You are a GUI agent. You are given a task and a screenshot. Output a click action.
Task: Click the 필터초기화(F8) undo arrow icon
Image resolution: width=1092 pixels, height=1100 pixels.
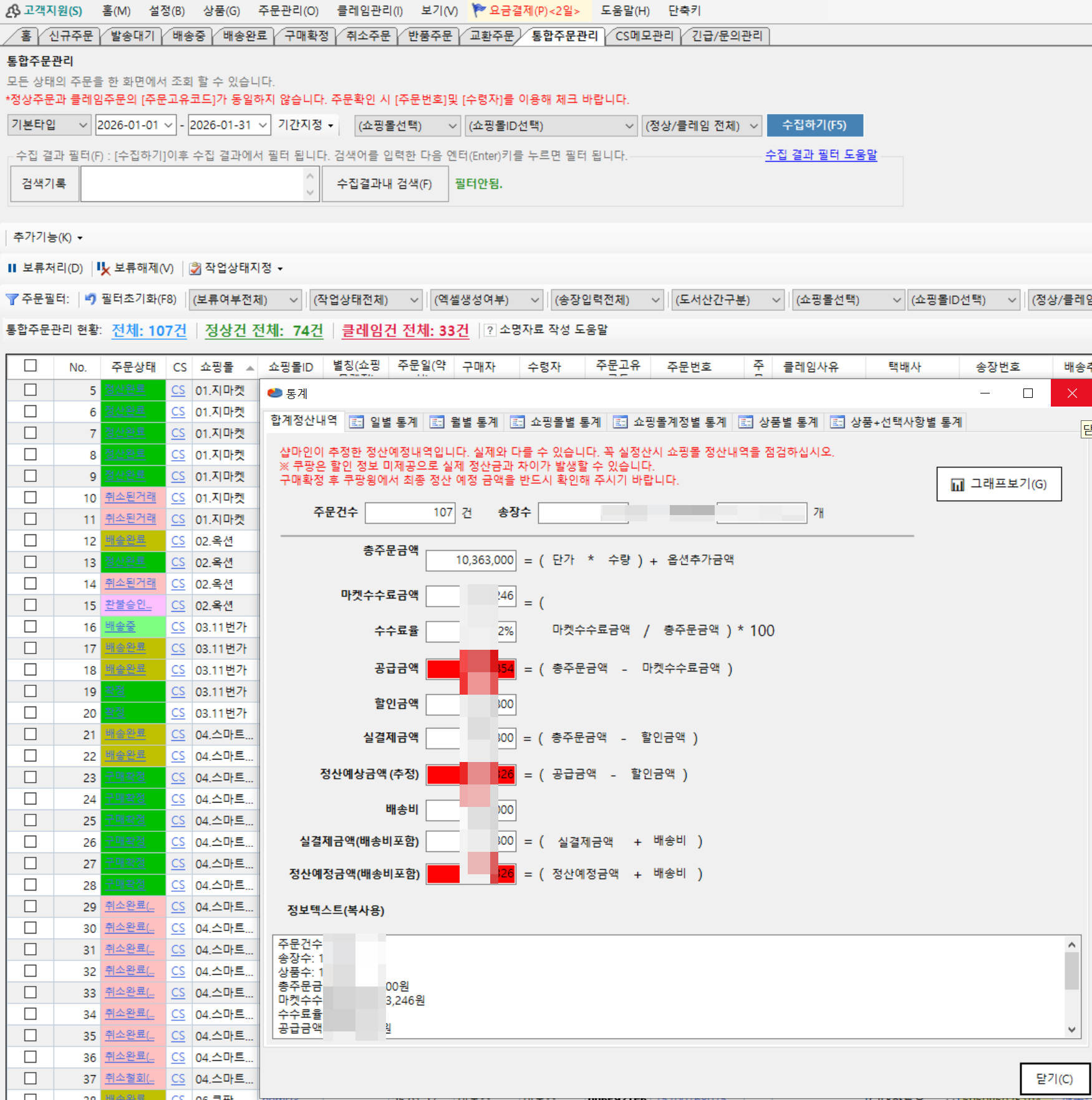click(x=91, y=299)
